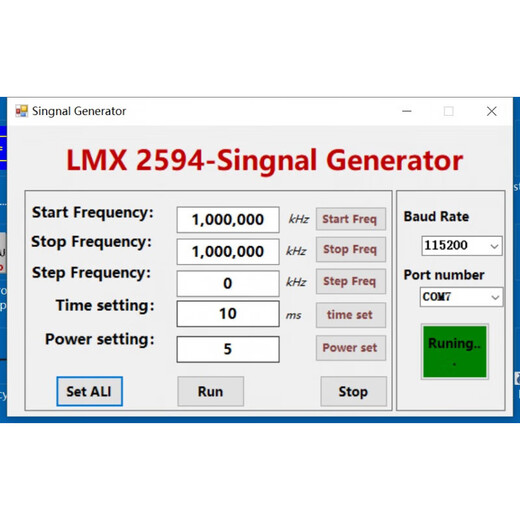Focus the Power setting input field
The height and width of the screenshot is (520, 520).
[228, 349]
